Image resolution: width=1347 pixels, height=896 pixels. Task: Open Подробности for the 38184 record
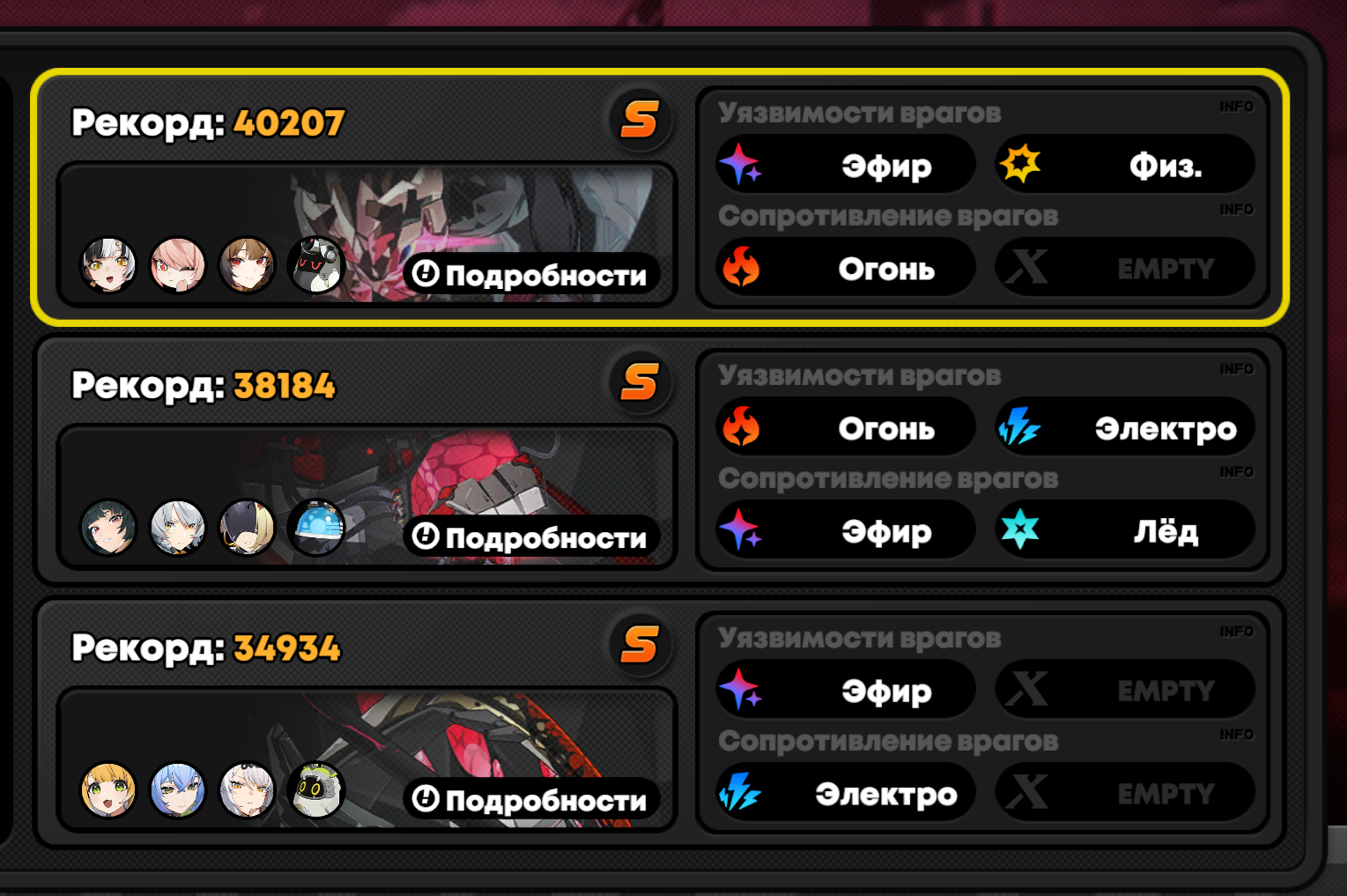531,537
